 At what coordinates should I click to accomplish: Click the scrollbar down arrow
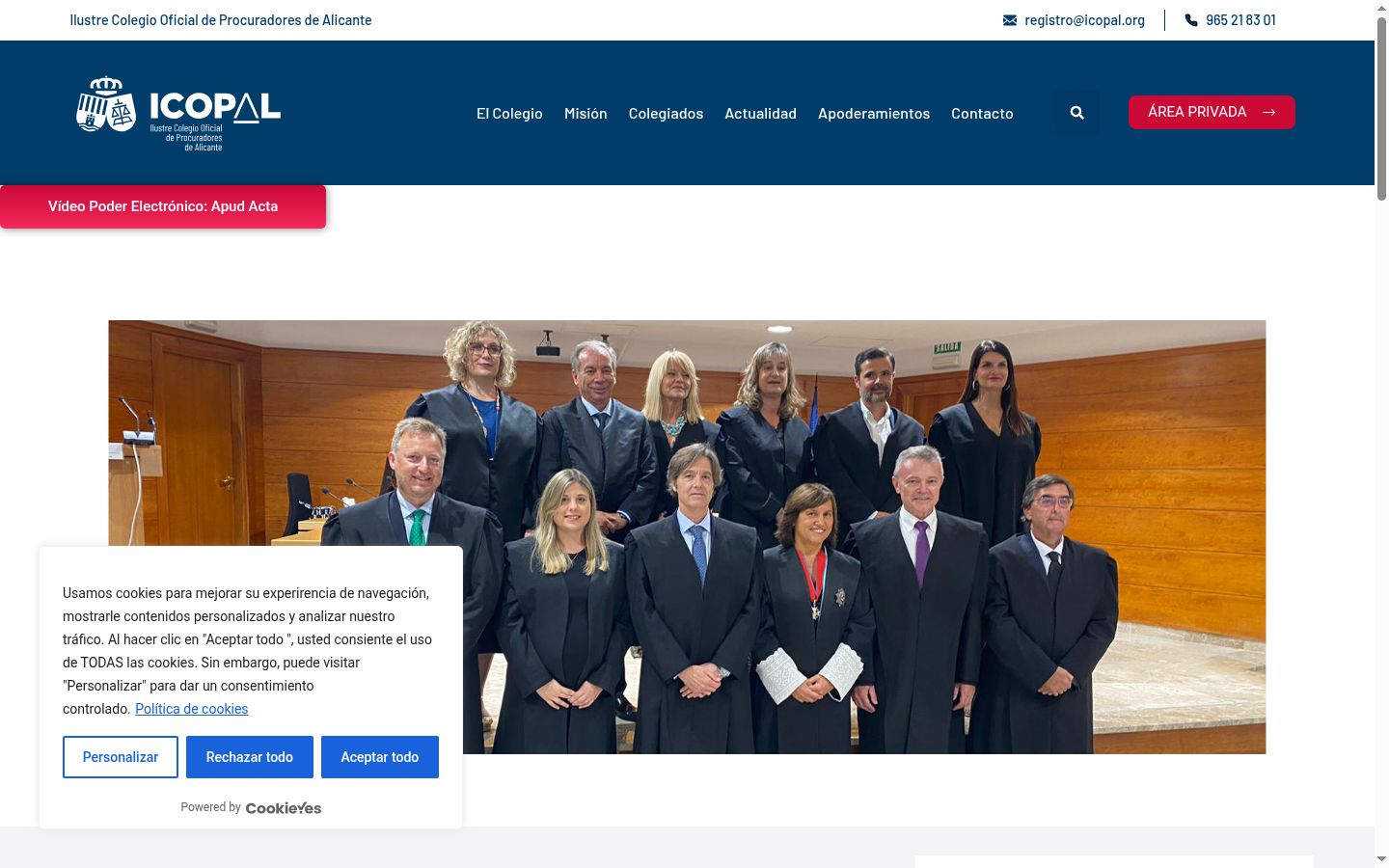[1381, 859]
